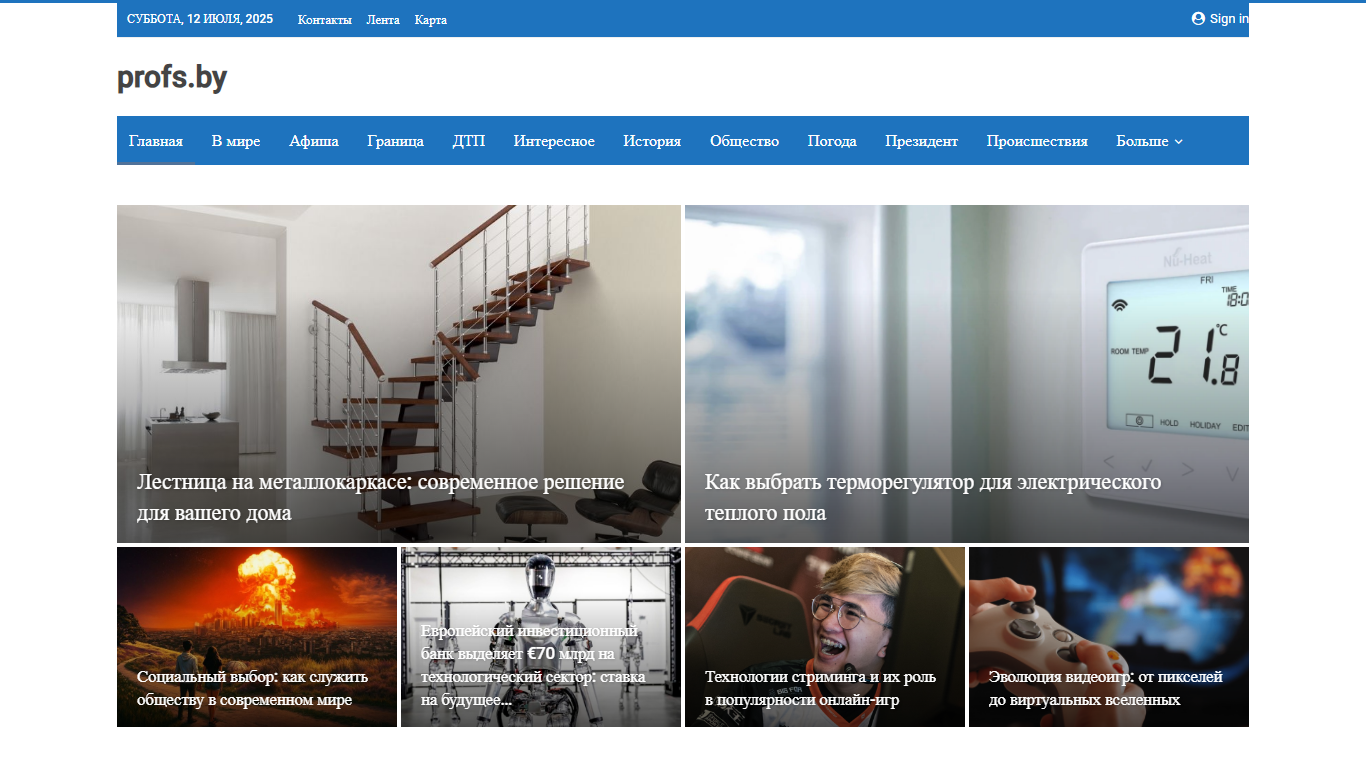The image size is (1366, 768).
Task: Open article Технологии стриминга headline
Action: pos(820,688)
